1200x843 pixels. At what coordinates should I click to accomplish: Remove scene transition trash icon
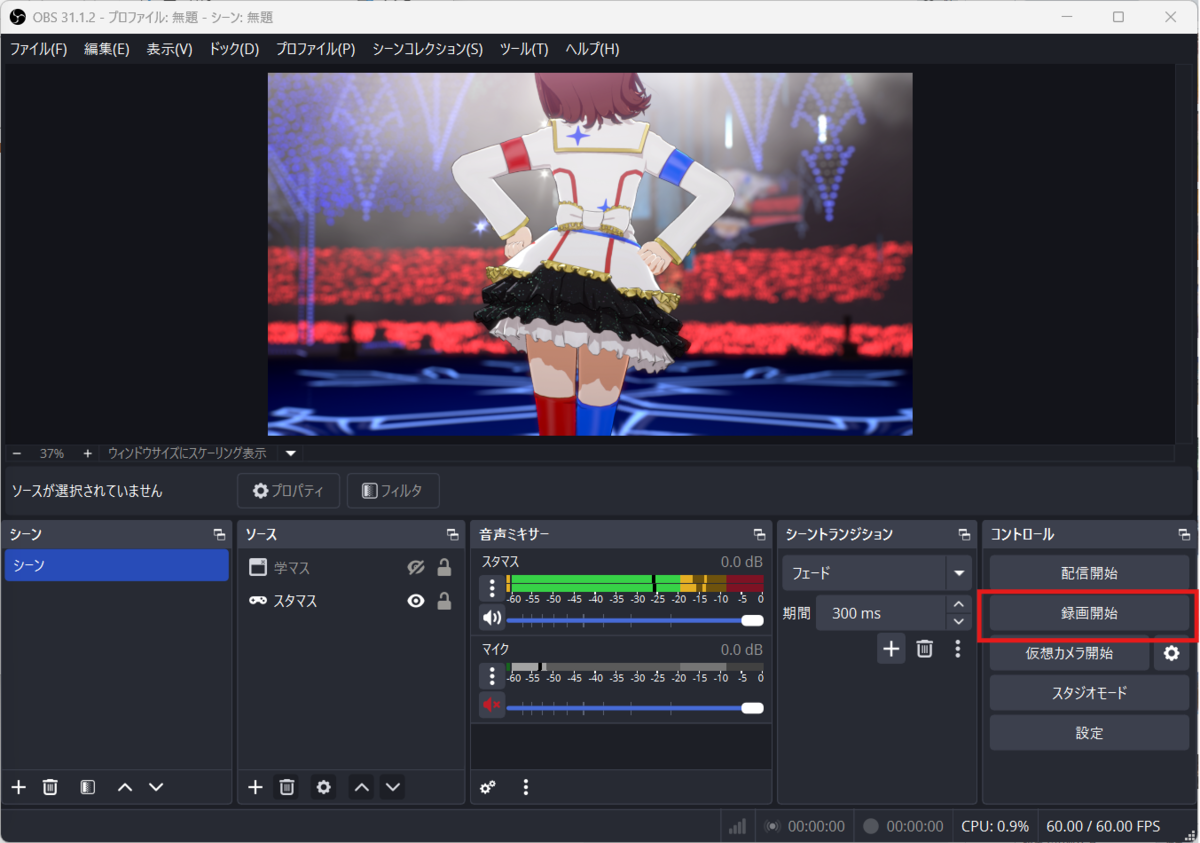coord(925,649)
